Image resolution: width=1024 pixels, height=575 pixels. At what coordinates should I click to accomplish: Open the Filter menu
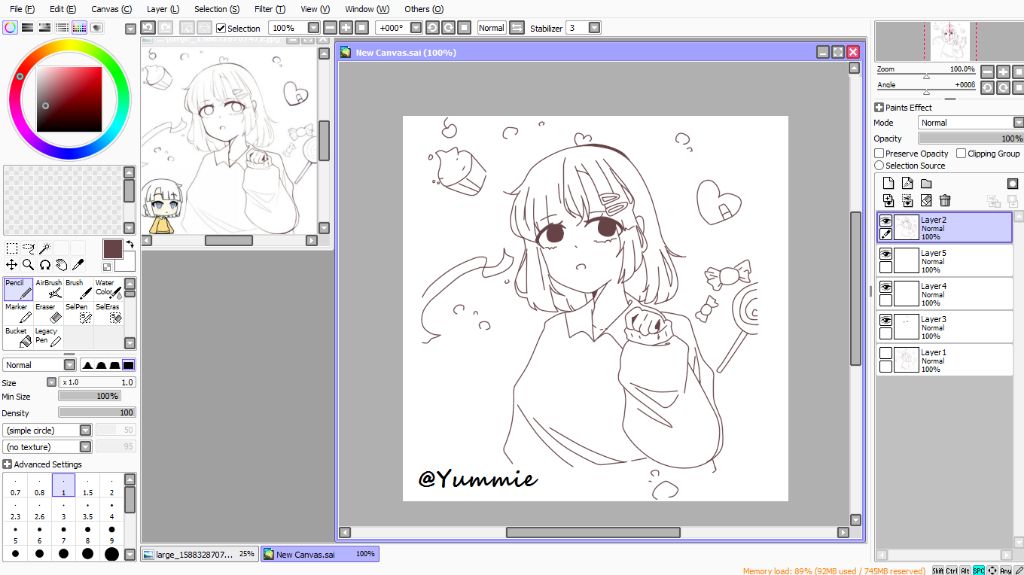[x=270, y=9]
